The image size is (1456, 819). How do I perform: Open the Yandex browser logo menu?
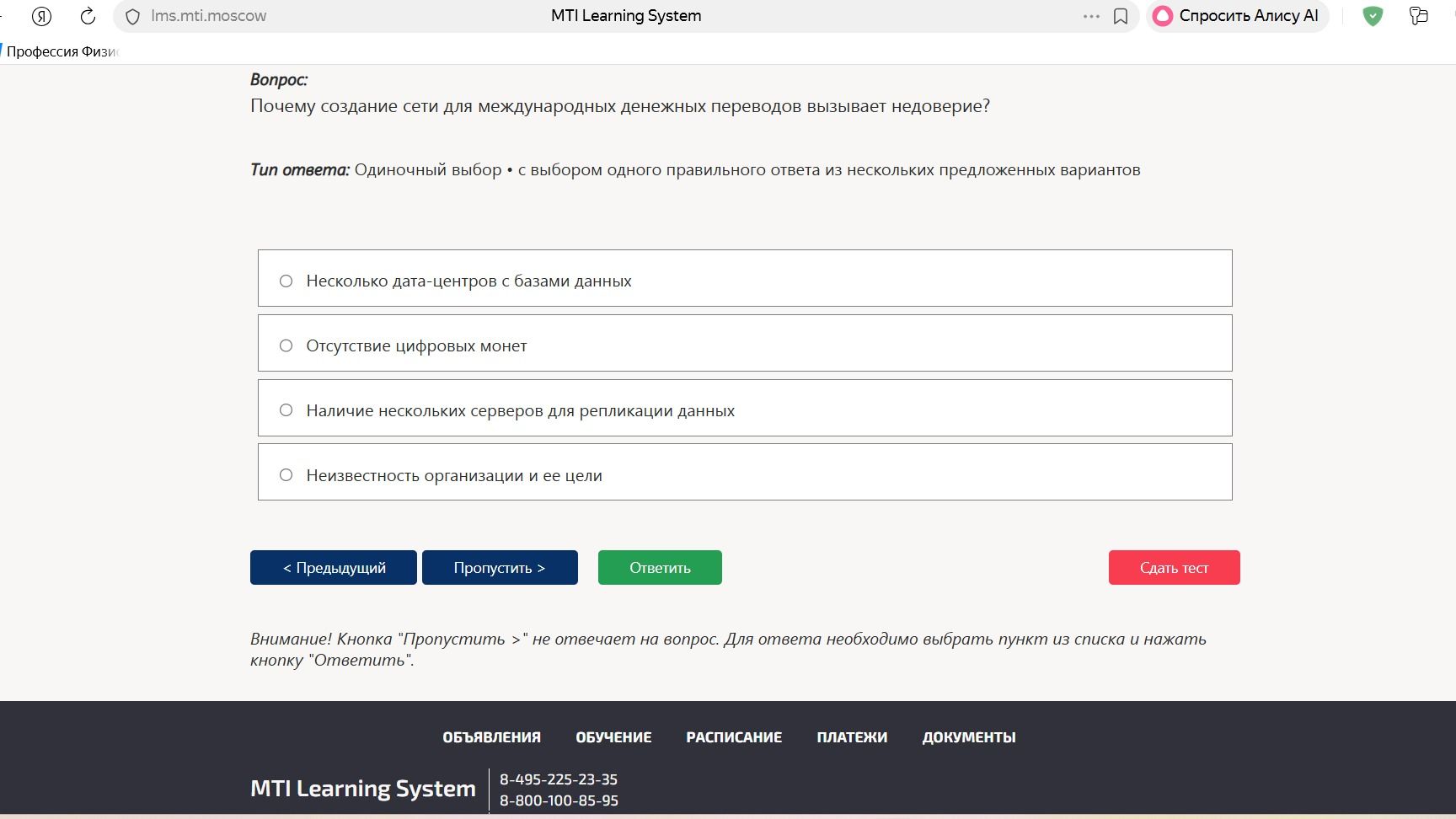pyautogui.click(x=41, y=16)
